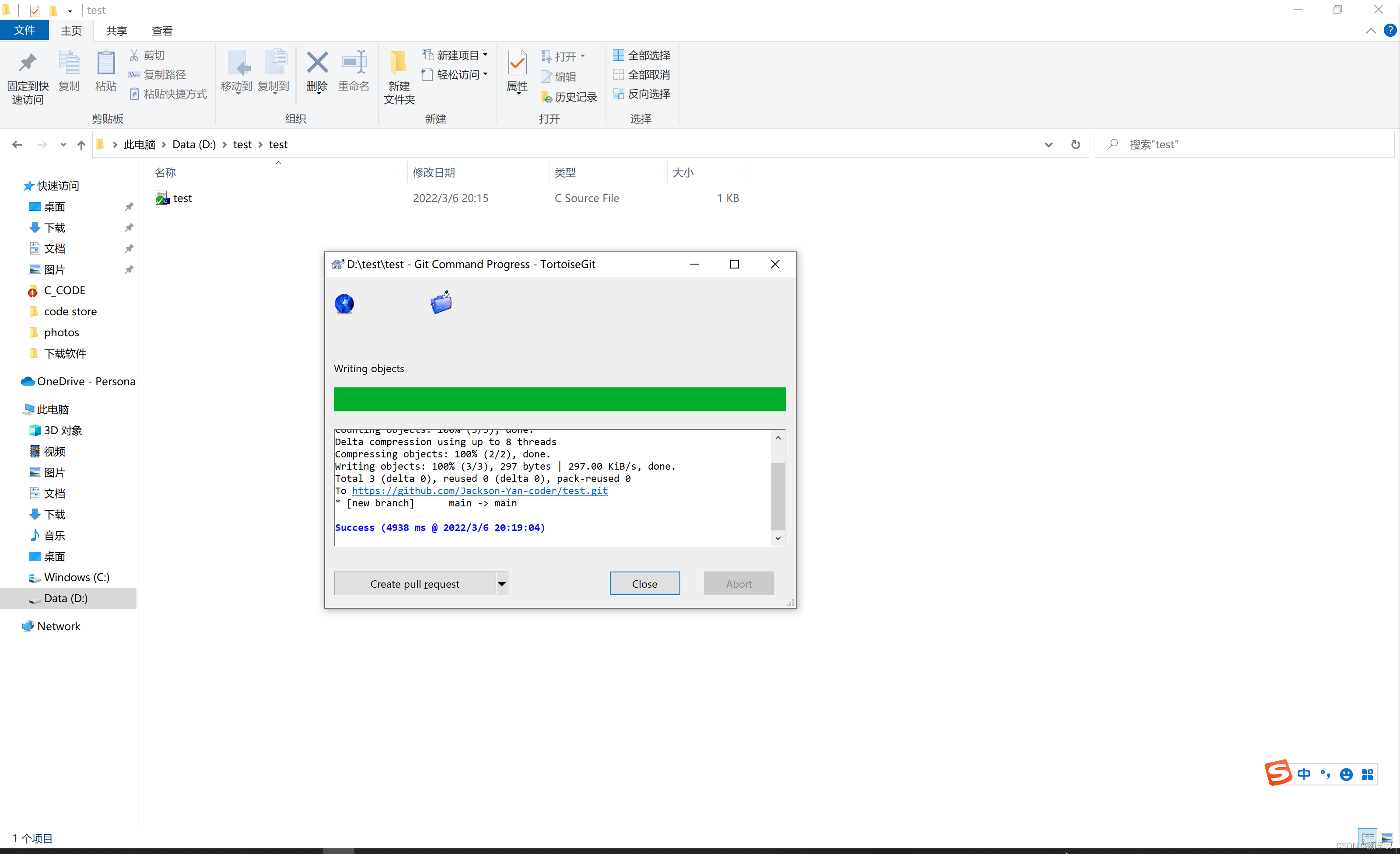Open the github.com test.git repository link

[x=479, y=491]
